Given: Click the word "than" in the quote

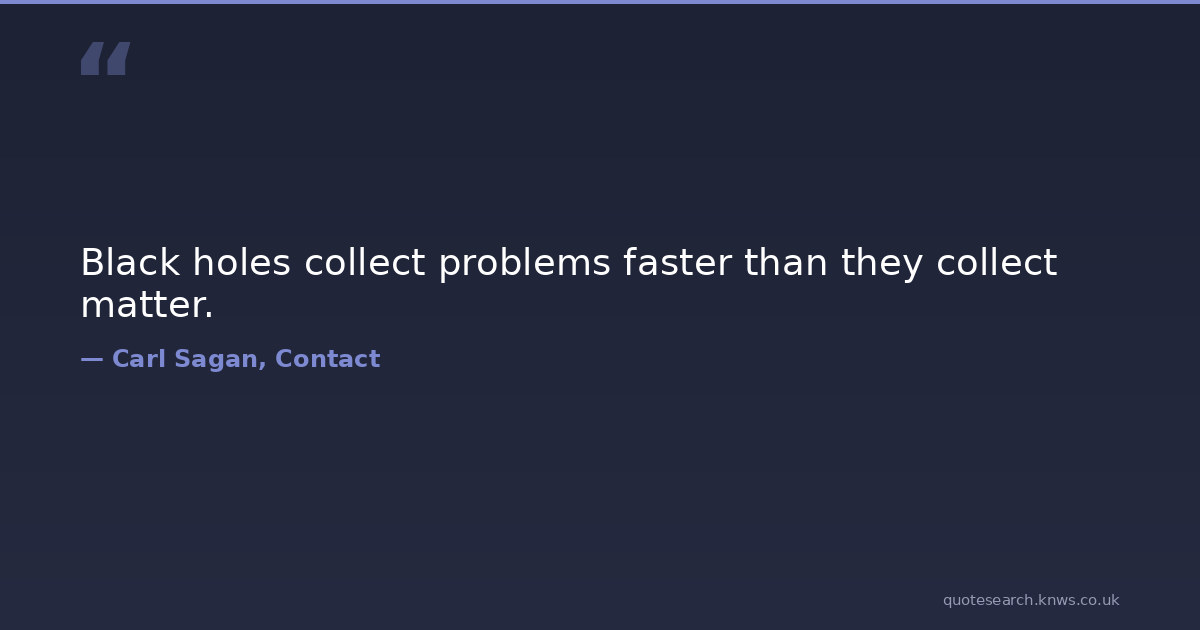Looking at the screenshot, I should [785, 263].
